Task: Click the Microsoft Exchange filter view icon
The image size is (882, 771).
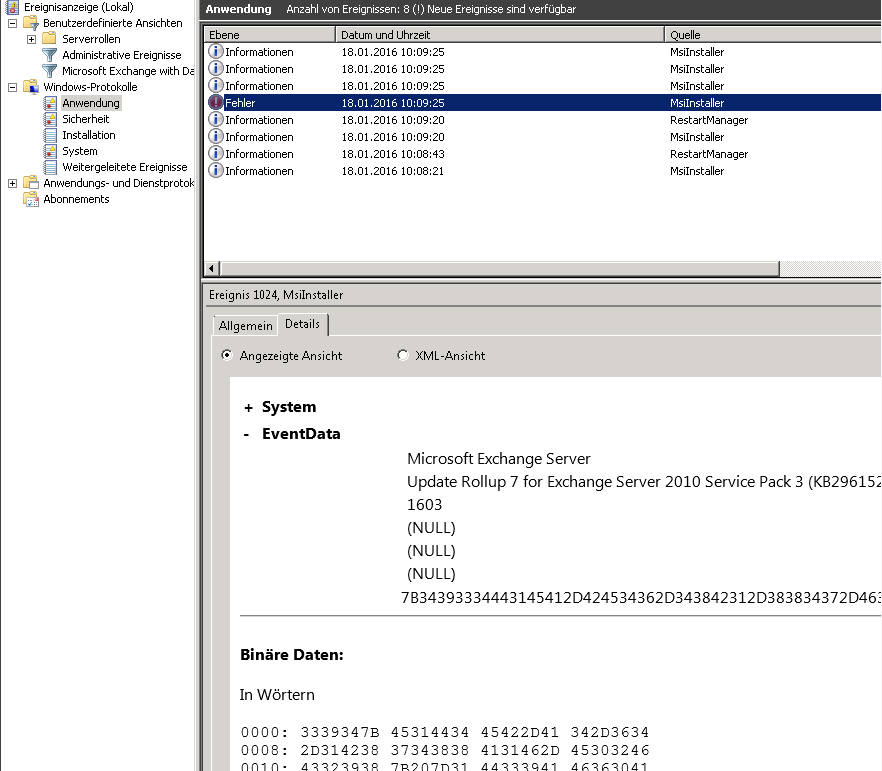Action: point(50,71)
